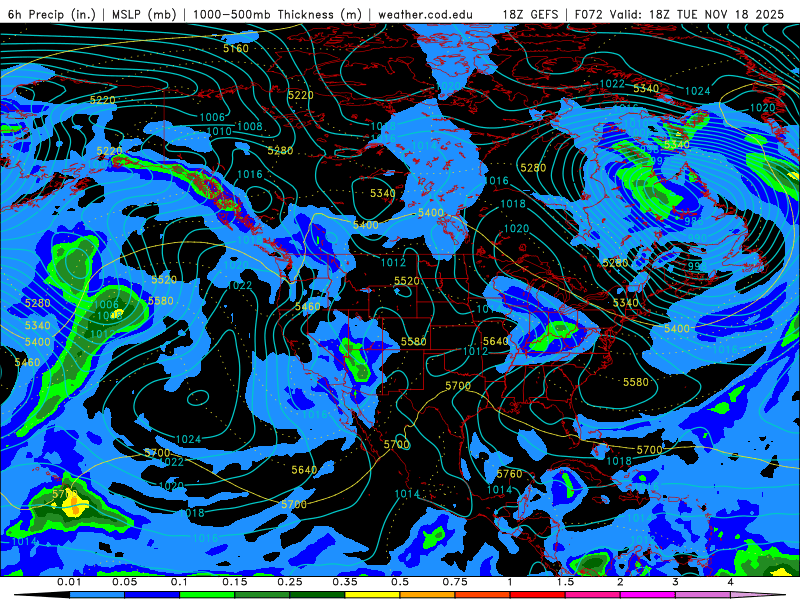800x600 pixels.
Task: Pick the dark orange 0.75–1 legend swatch
Action: tap(483, 595)
